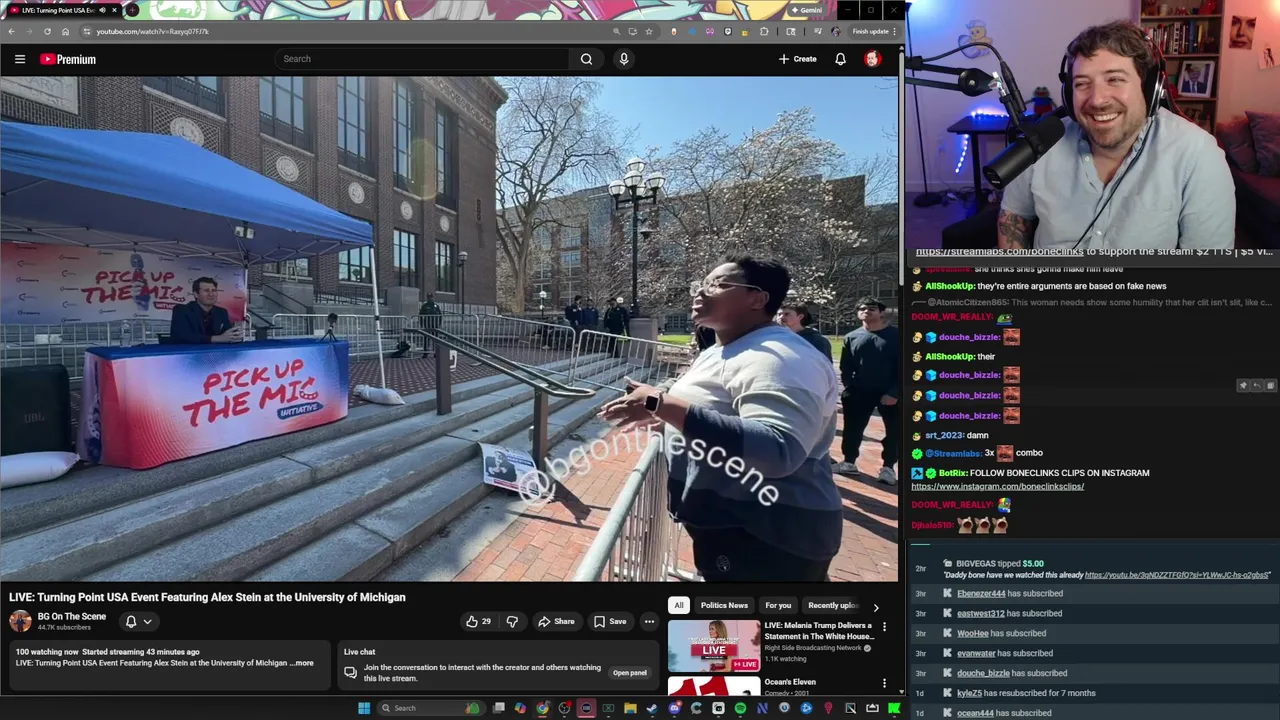Click the kyleZ5 resubscribed event name
Viewport: 1280px width, 720px height.
969,693
